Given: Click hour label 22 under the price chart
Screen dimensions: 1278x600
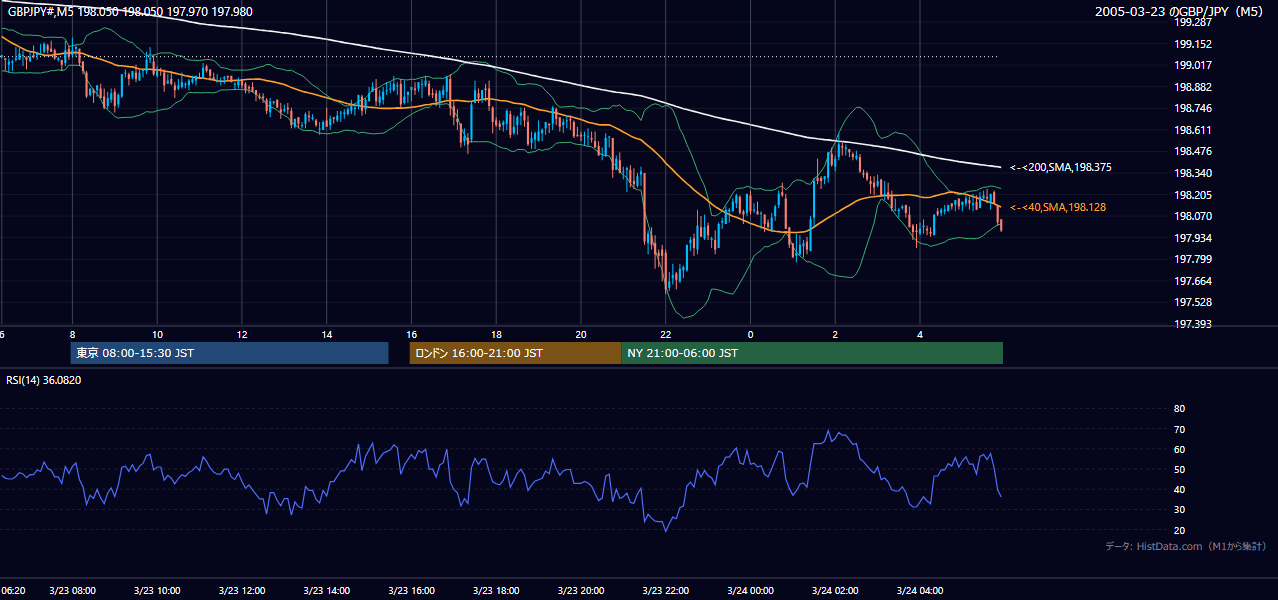Looking at the screenshot, I should (x=666, y=334).
